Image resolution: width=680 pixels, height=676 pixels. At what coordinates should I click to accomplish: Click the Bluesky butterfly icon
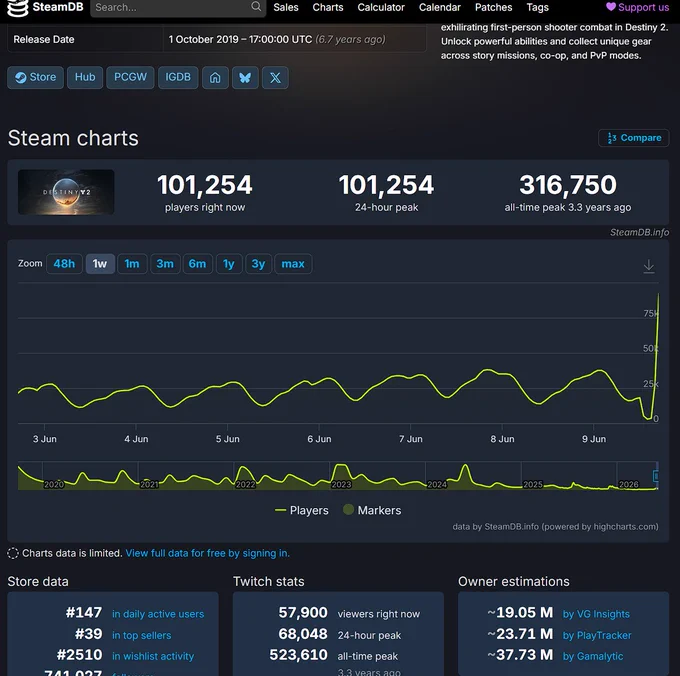coord(245,78)
